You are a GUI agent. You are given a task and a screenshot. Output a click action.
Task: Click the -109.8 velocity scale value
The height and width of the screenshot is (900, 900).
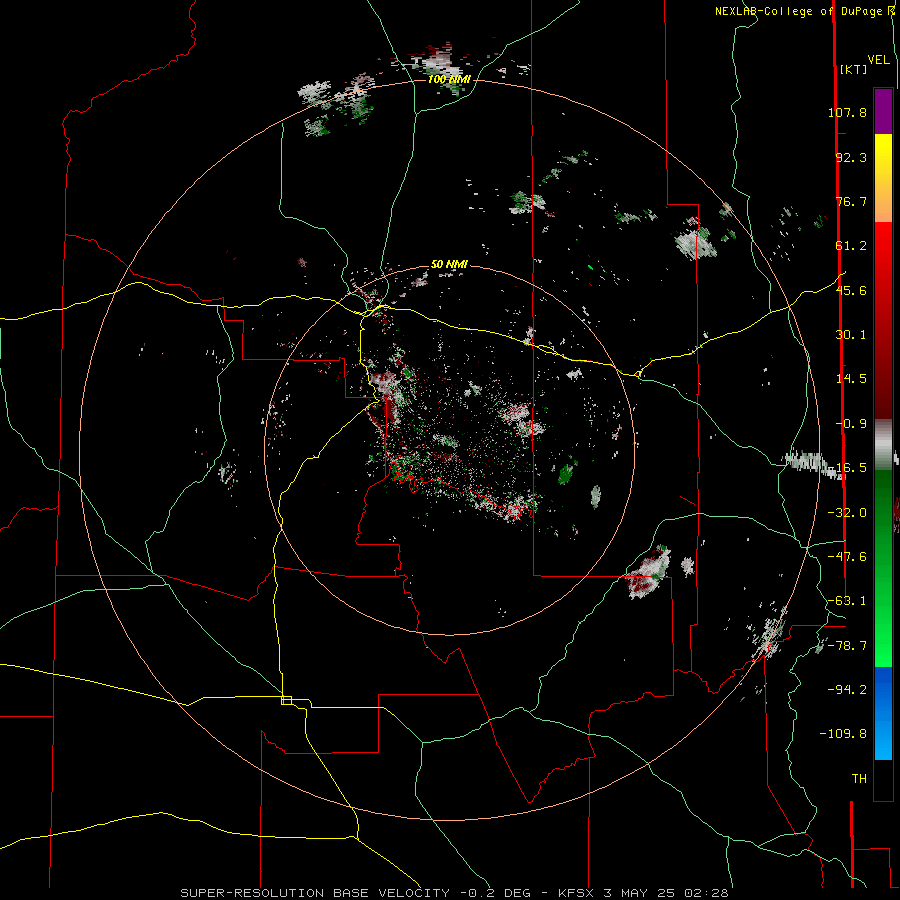pos(843,734)
